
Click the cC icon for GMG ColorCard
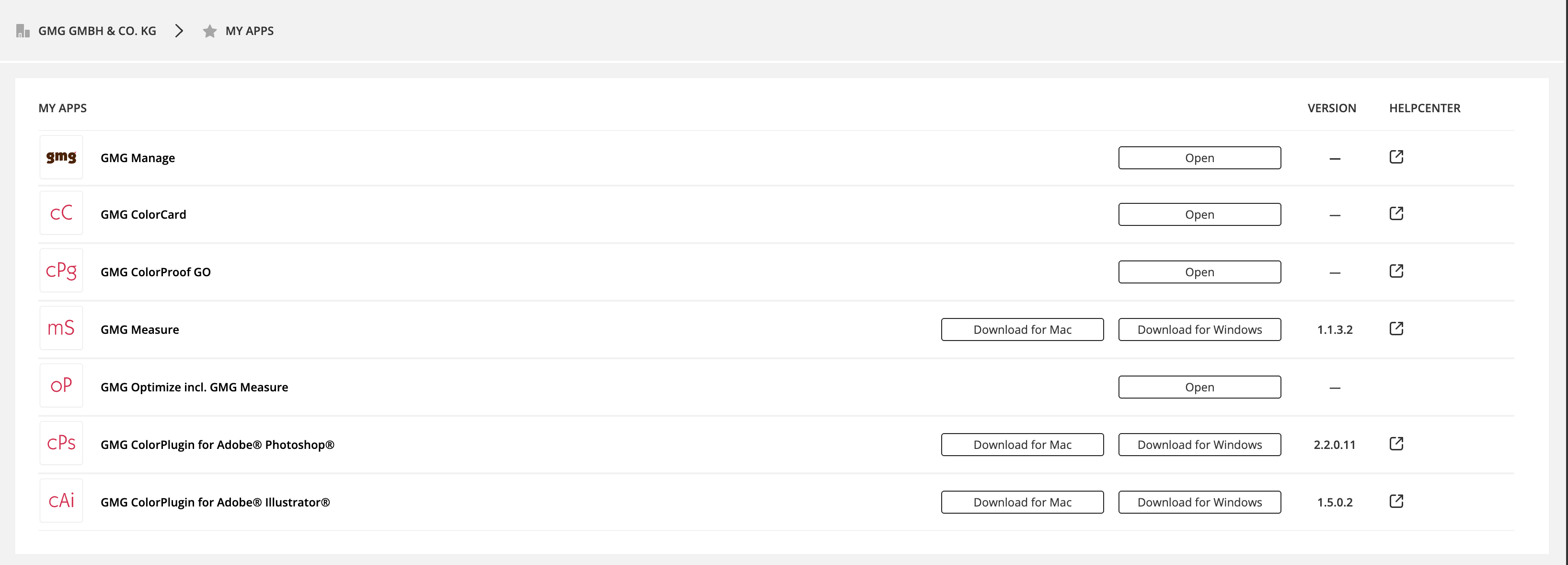61,213
